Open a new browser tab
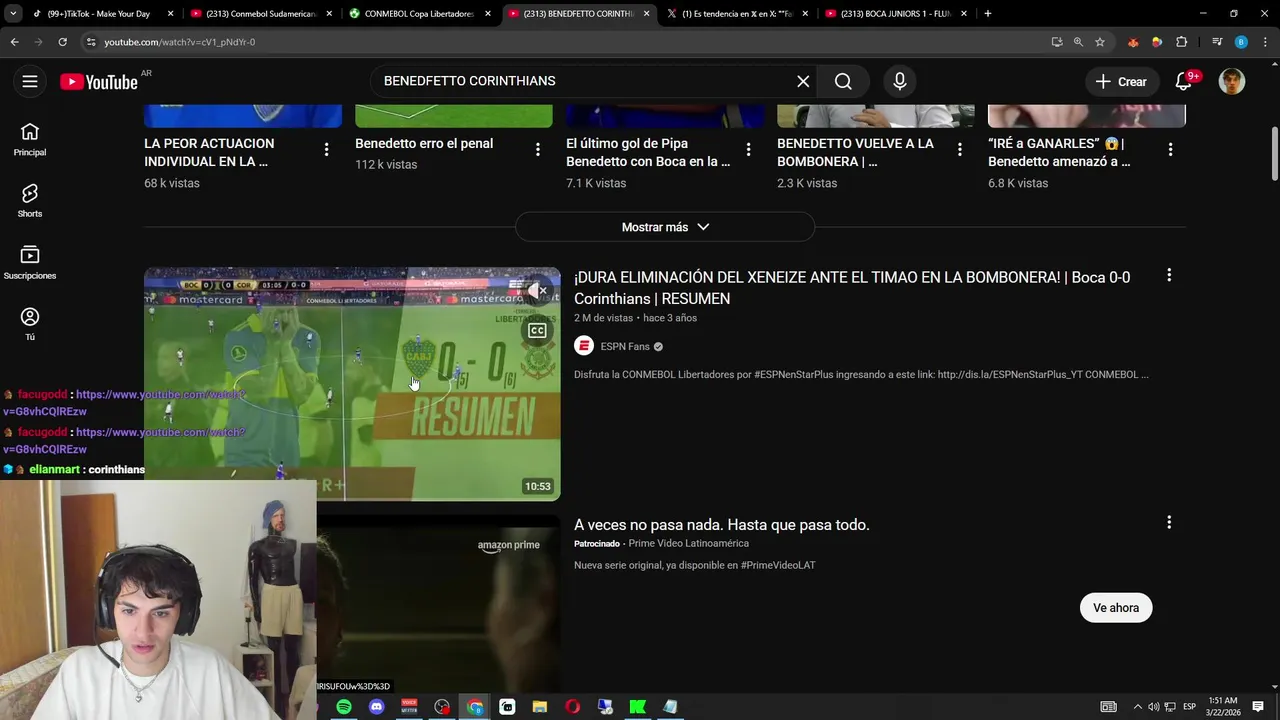The width and height of the screenshot is (1280, 720). pyautogui.click(x=988, y=14)
